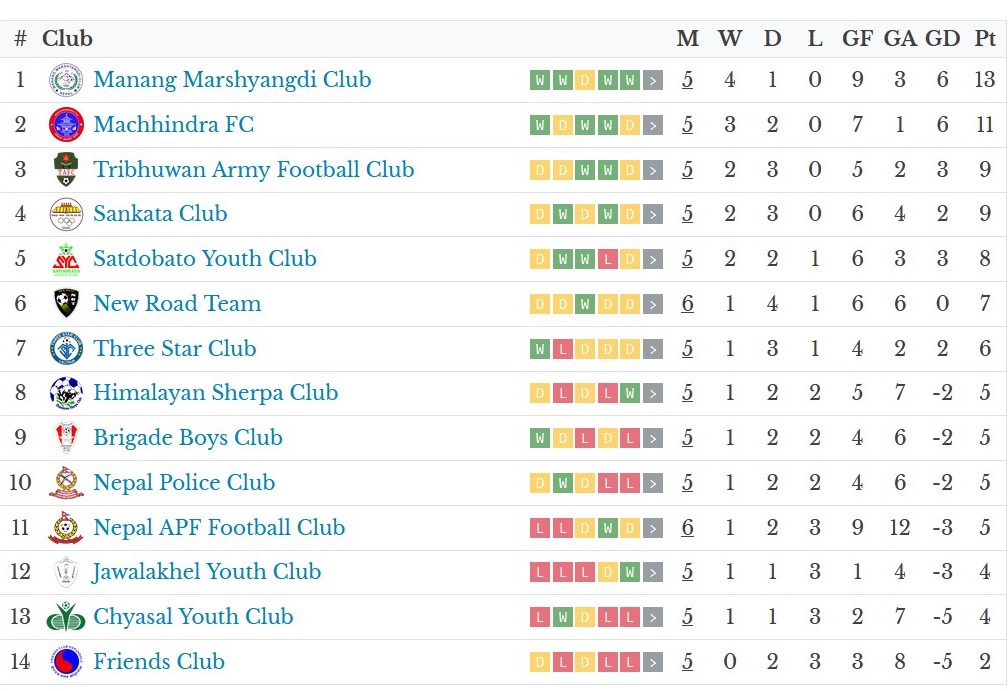Click the Manang Marshyangdi Club crest icon
The image size is (1008, 691).
[66, 80]
